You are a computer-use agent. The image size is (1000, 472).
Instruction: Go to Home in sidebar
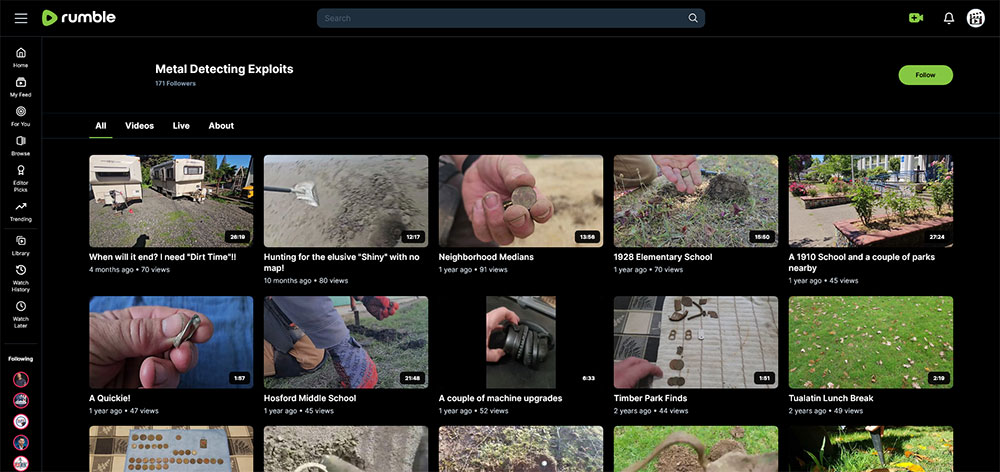pyautogui.click(x=20, y=57)
